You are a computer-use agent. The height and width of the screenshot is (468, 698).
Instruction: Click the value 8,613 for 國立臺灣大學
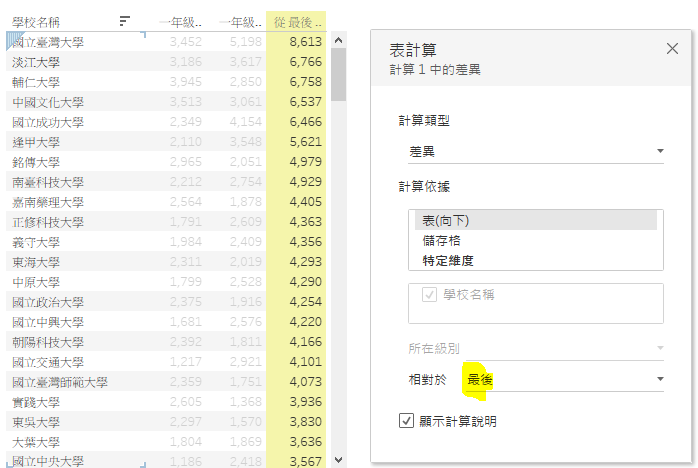[305, 41]
